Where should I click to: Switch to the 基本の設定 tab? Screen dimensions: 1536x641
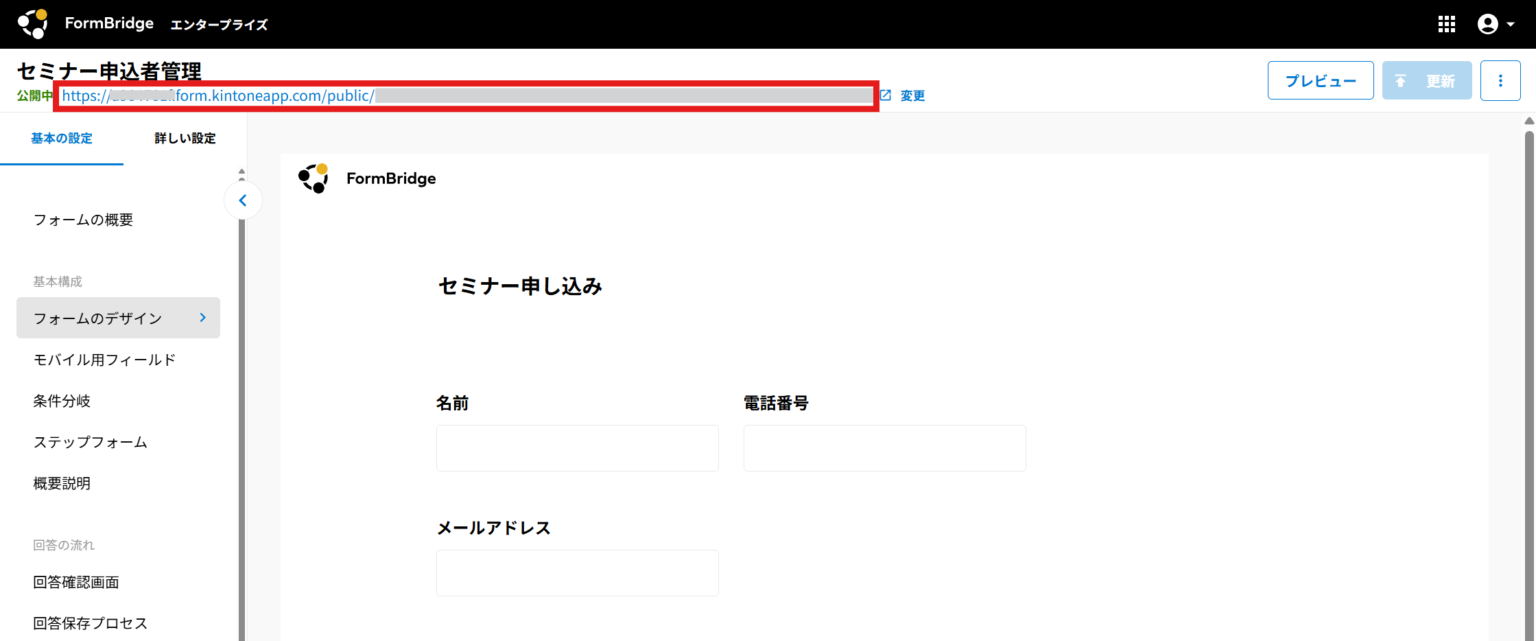(62, 138)
